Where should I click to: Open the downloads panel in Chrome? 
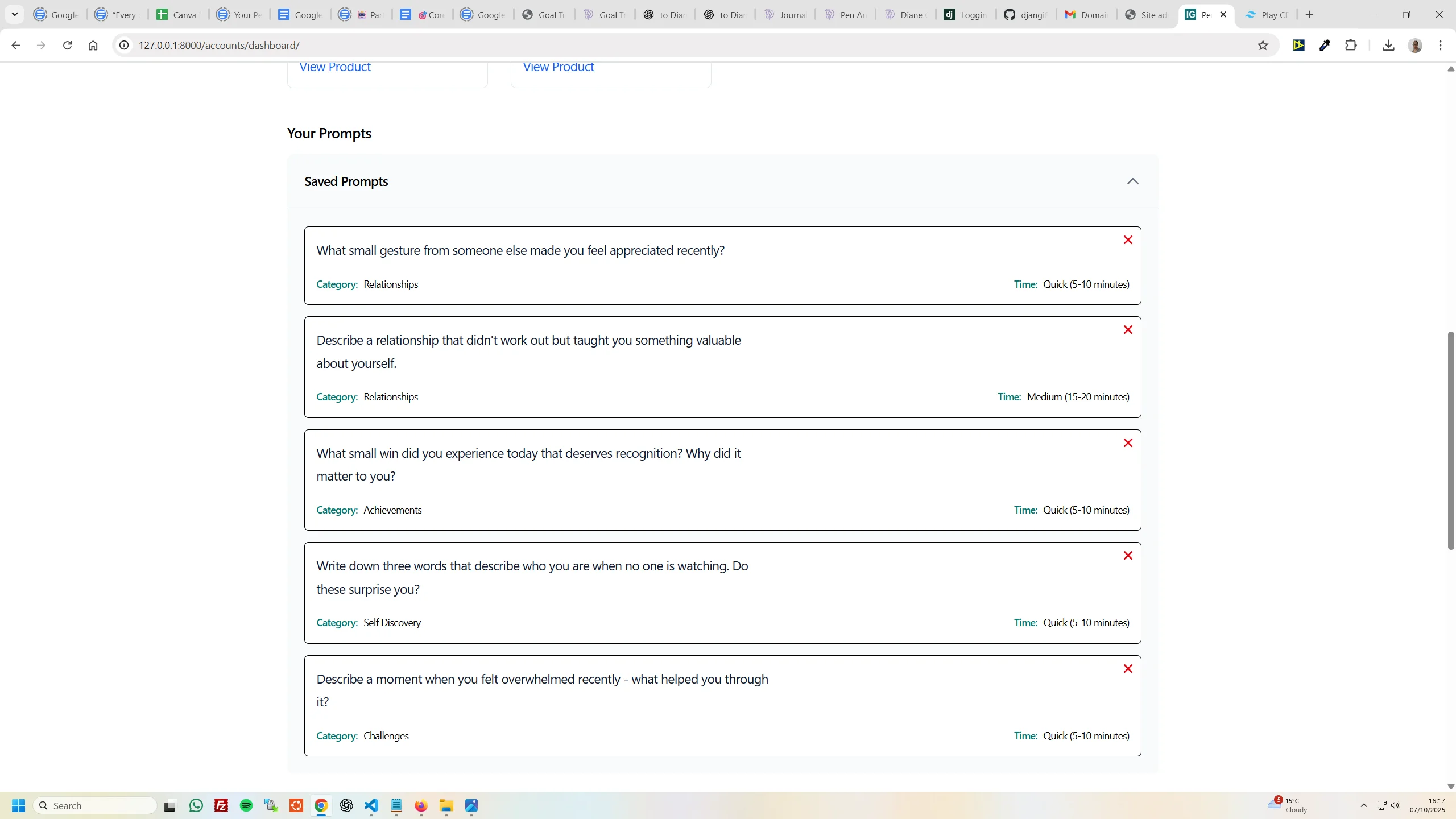click(x=1388, y=45)
